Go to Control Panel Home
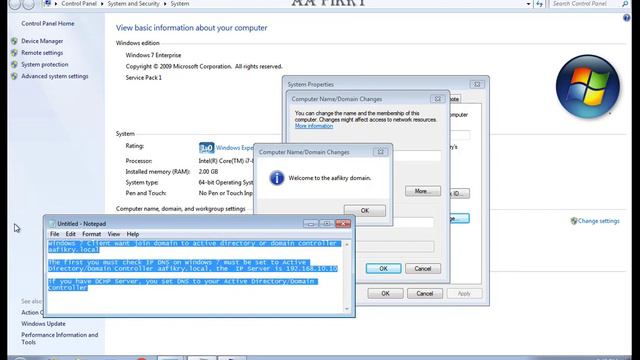 48,24
